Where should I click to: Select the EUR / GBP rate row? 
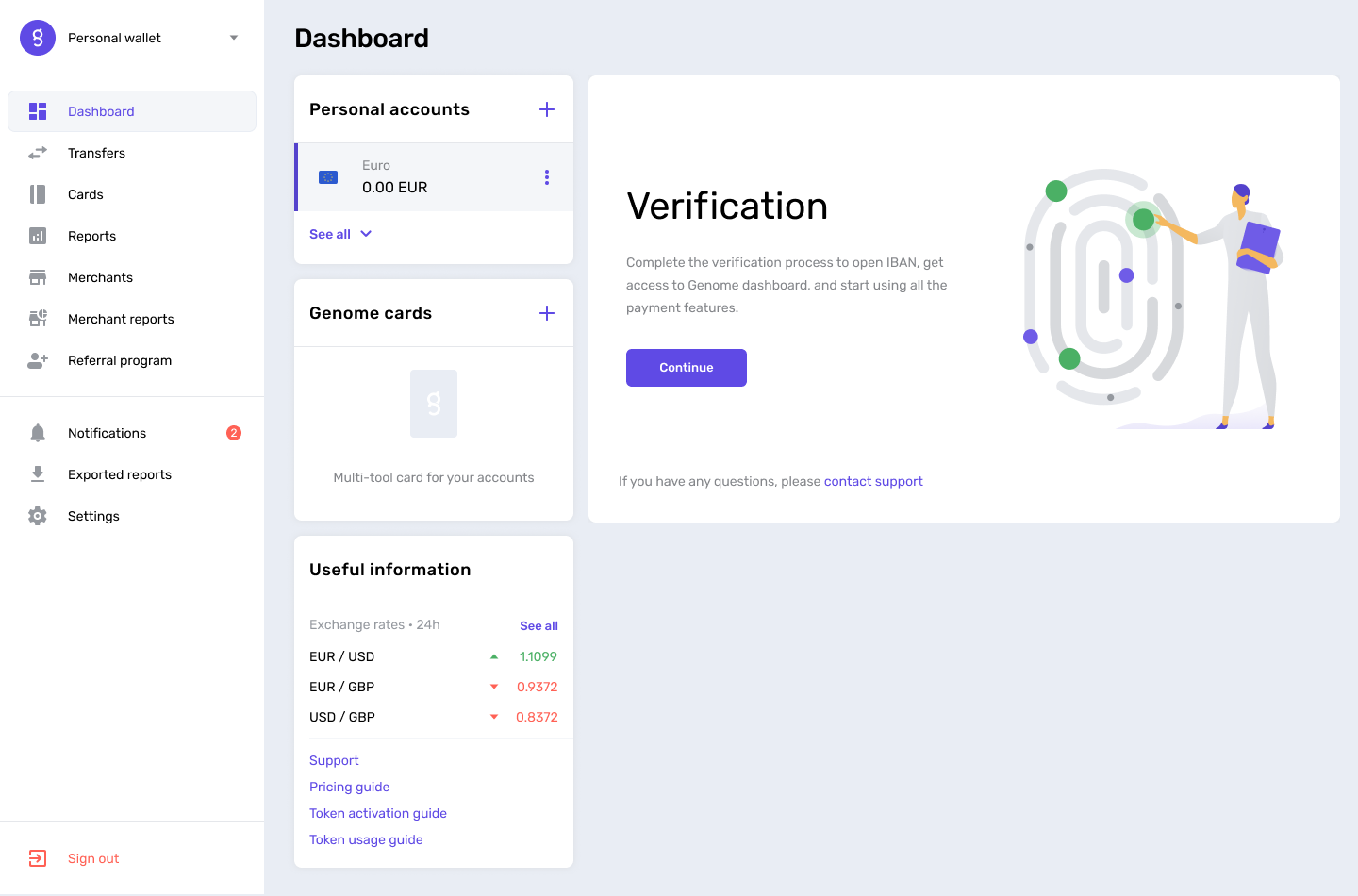[x=434, y=687]
